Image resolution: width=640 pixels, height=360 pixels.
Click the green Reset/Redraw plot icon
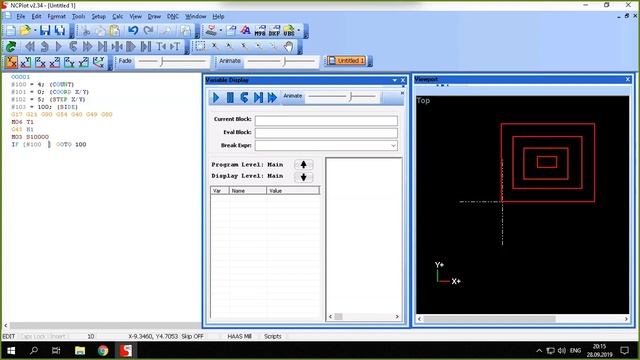(11, 47)
